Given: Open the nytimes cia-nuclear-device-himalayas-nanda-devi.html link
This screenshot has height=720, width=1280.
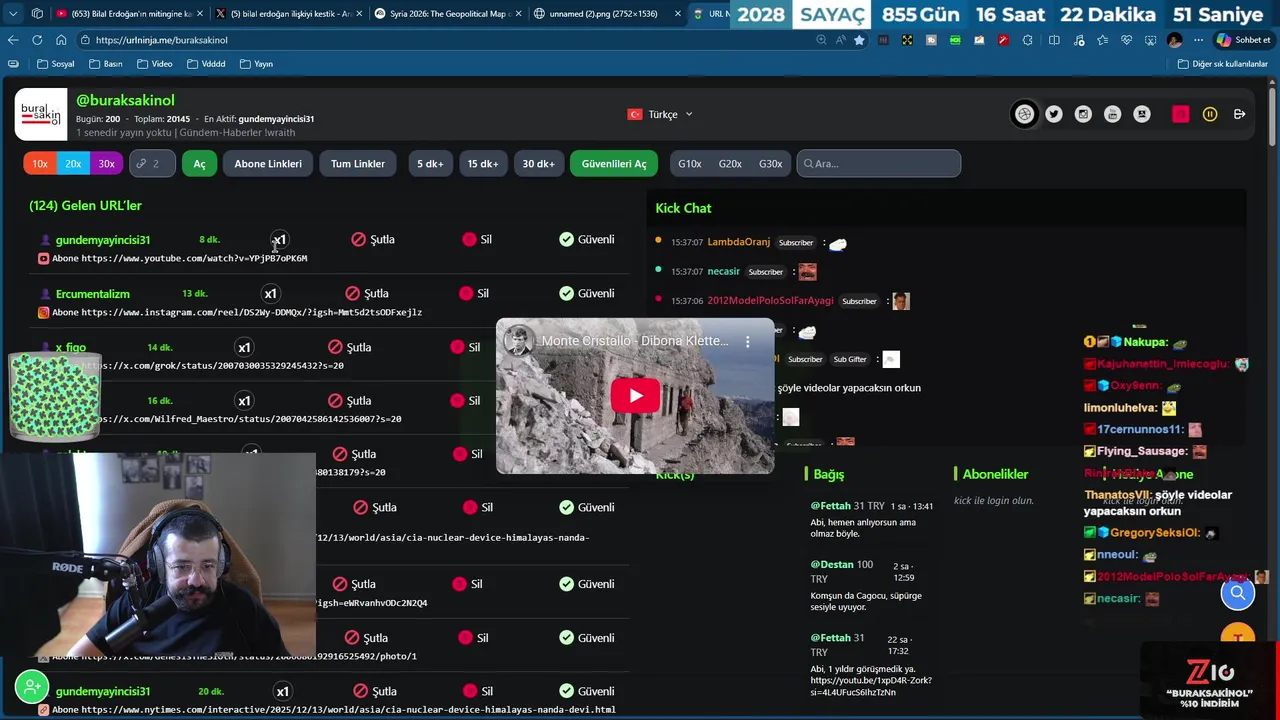Looking at the screenshot, I should coord(348,710).
